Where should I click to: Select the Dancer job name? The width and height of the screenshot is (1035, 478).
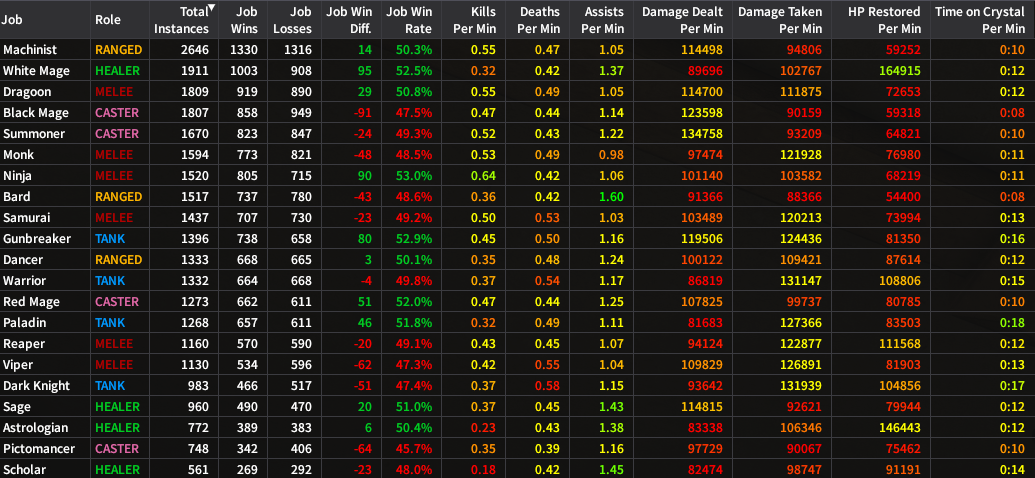pos(22,259)
